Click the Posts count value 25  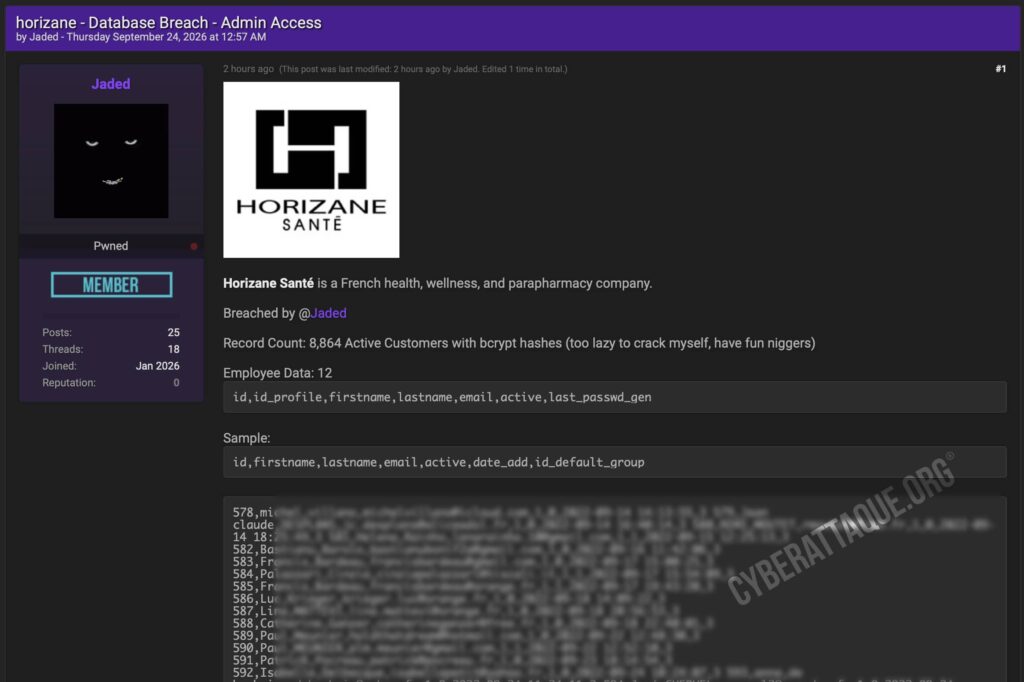tap(173, 333)
